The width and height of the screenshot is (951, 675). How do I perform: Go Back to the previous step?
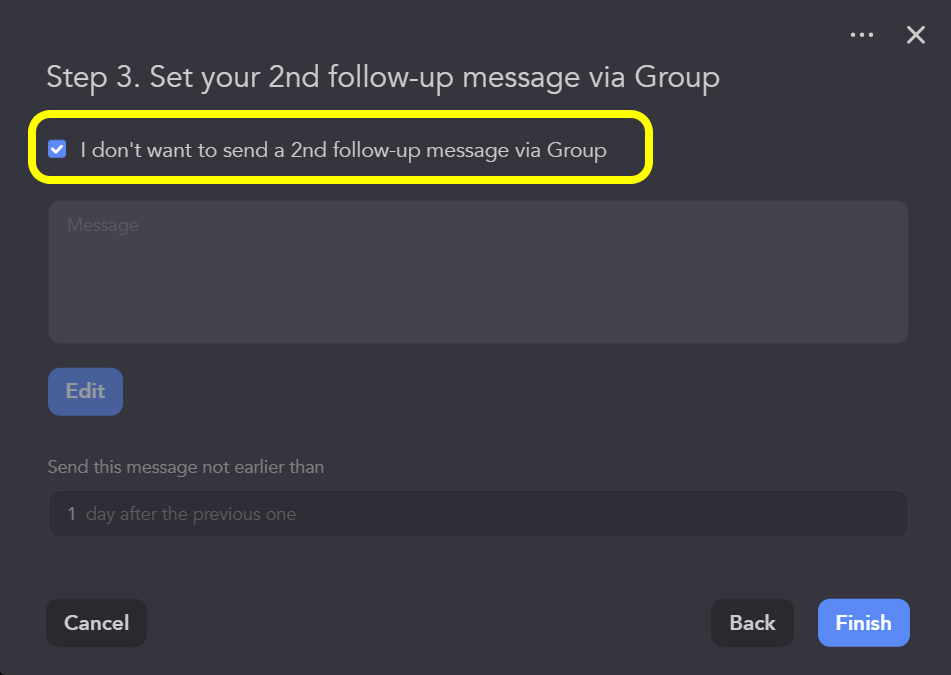(752, 623)
